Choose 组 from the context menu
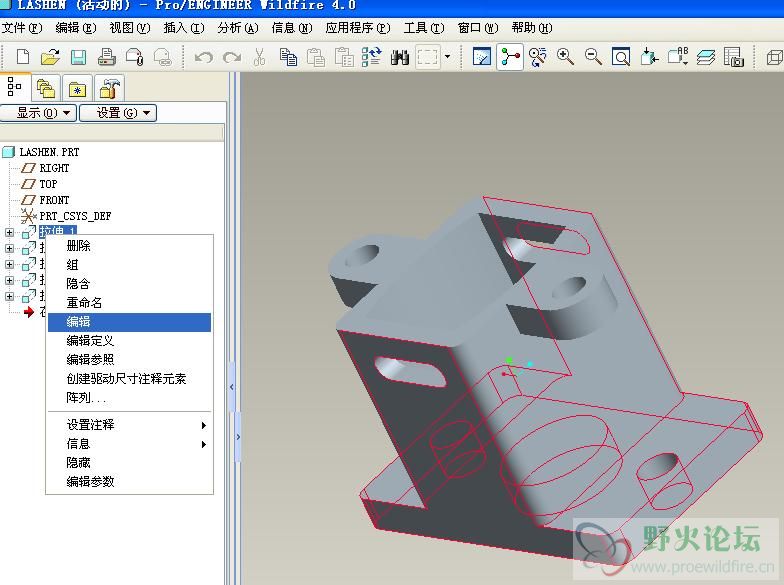 click(130, 265)
